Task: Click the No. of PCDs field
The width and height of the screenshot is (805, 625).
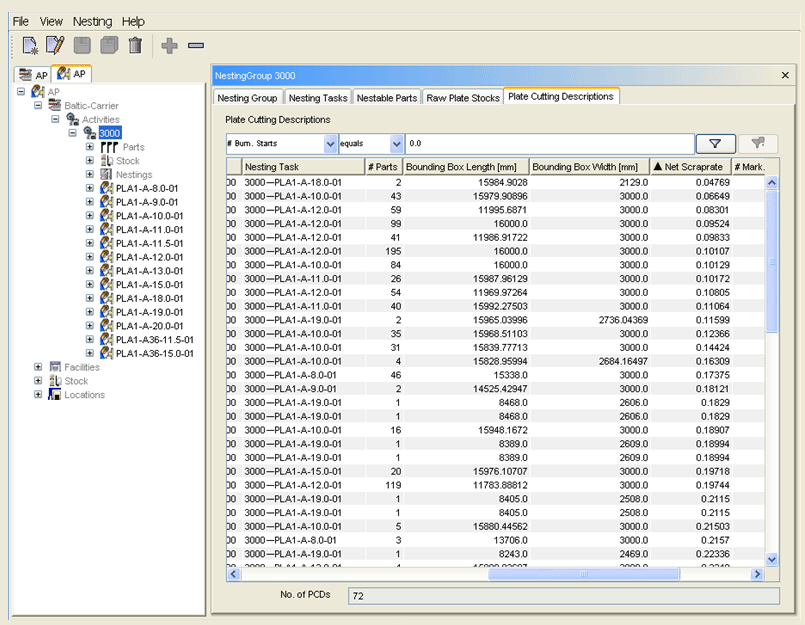Action: pos(564,596)
